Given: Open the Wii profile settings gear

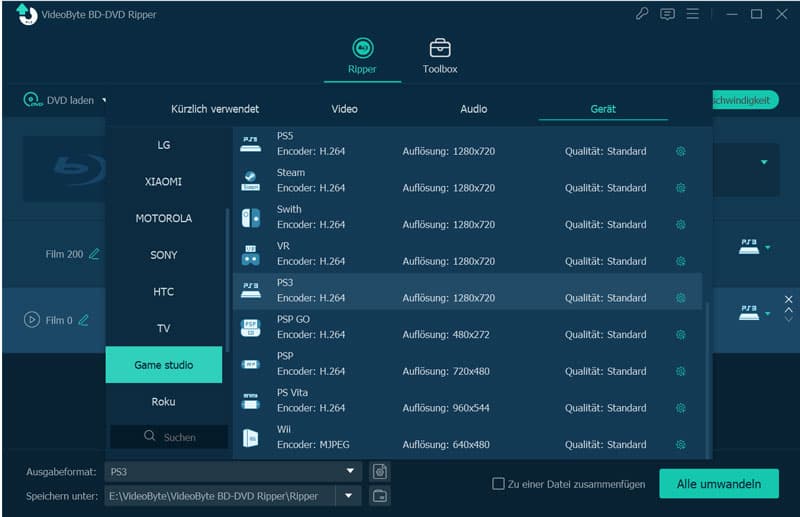Looking at the screenshot, I should (x=680, y=445).
